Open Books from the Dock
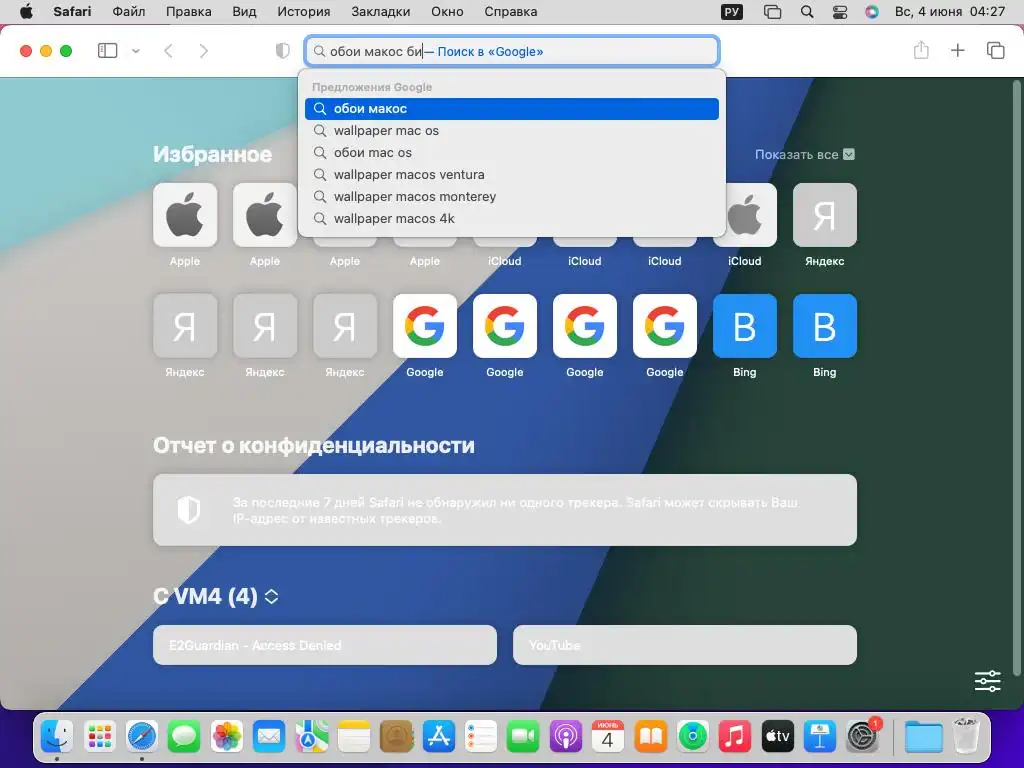The image size is (1024, 768). [x=650, y=737]
